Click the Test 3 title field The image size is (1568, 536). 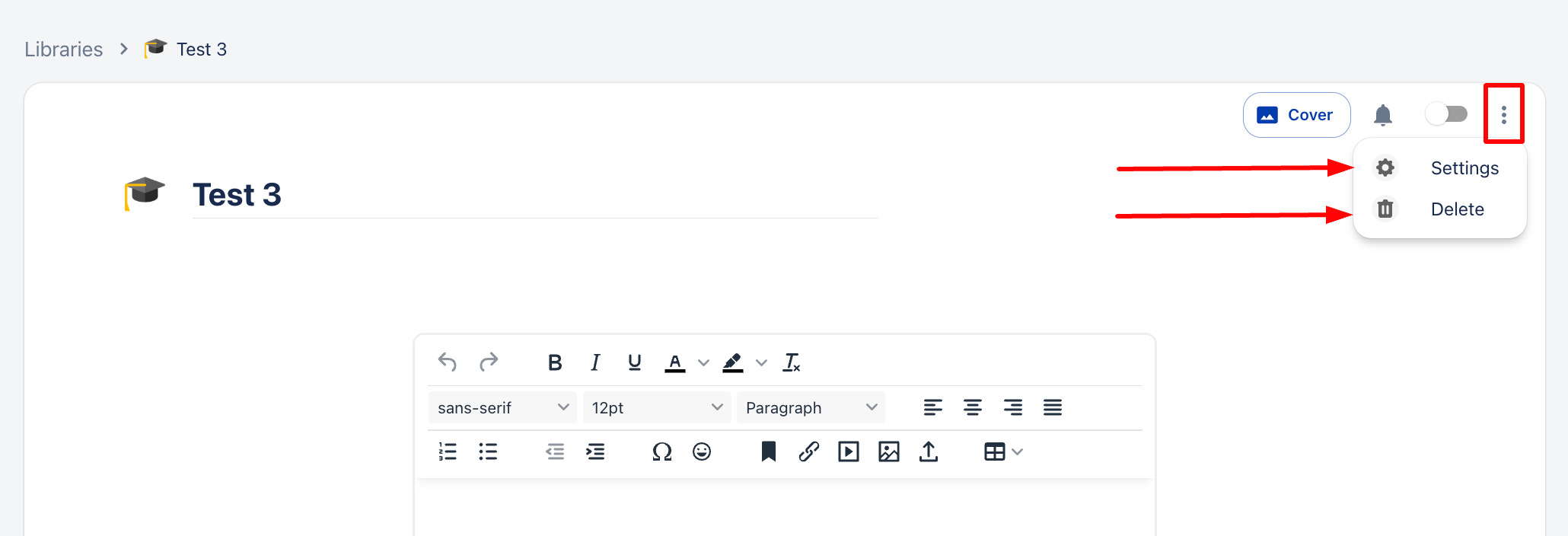coord(533,195)
